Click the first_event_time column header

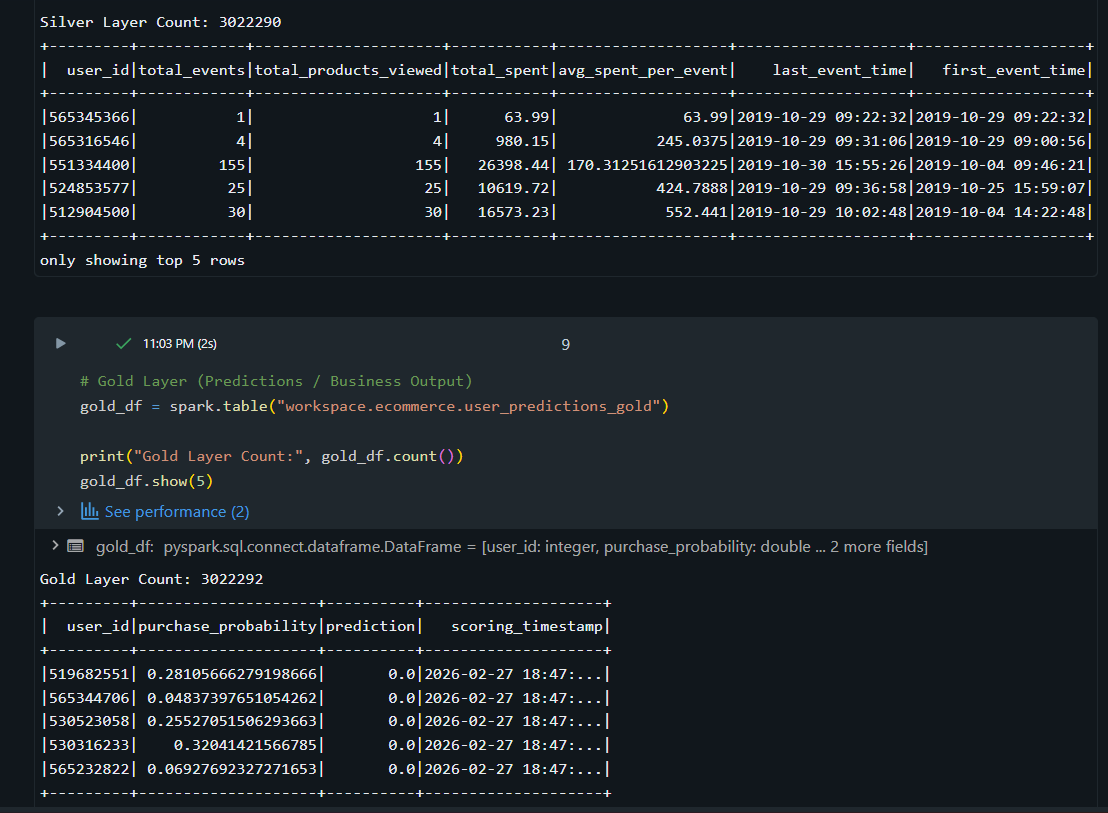coord(1013,70)
